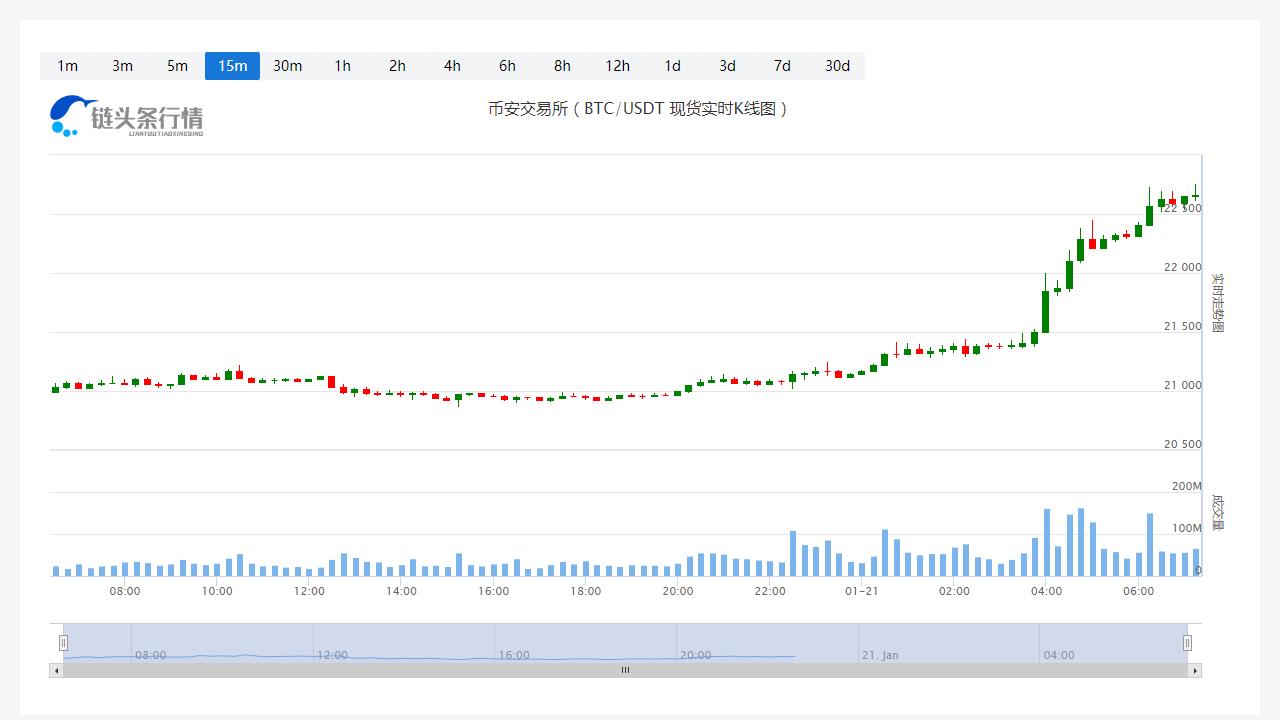Click the right navigator range handle

[1187, 643]
